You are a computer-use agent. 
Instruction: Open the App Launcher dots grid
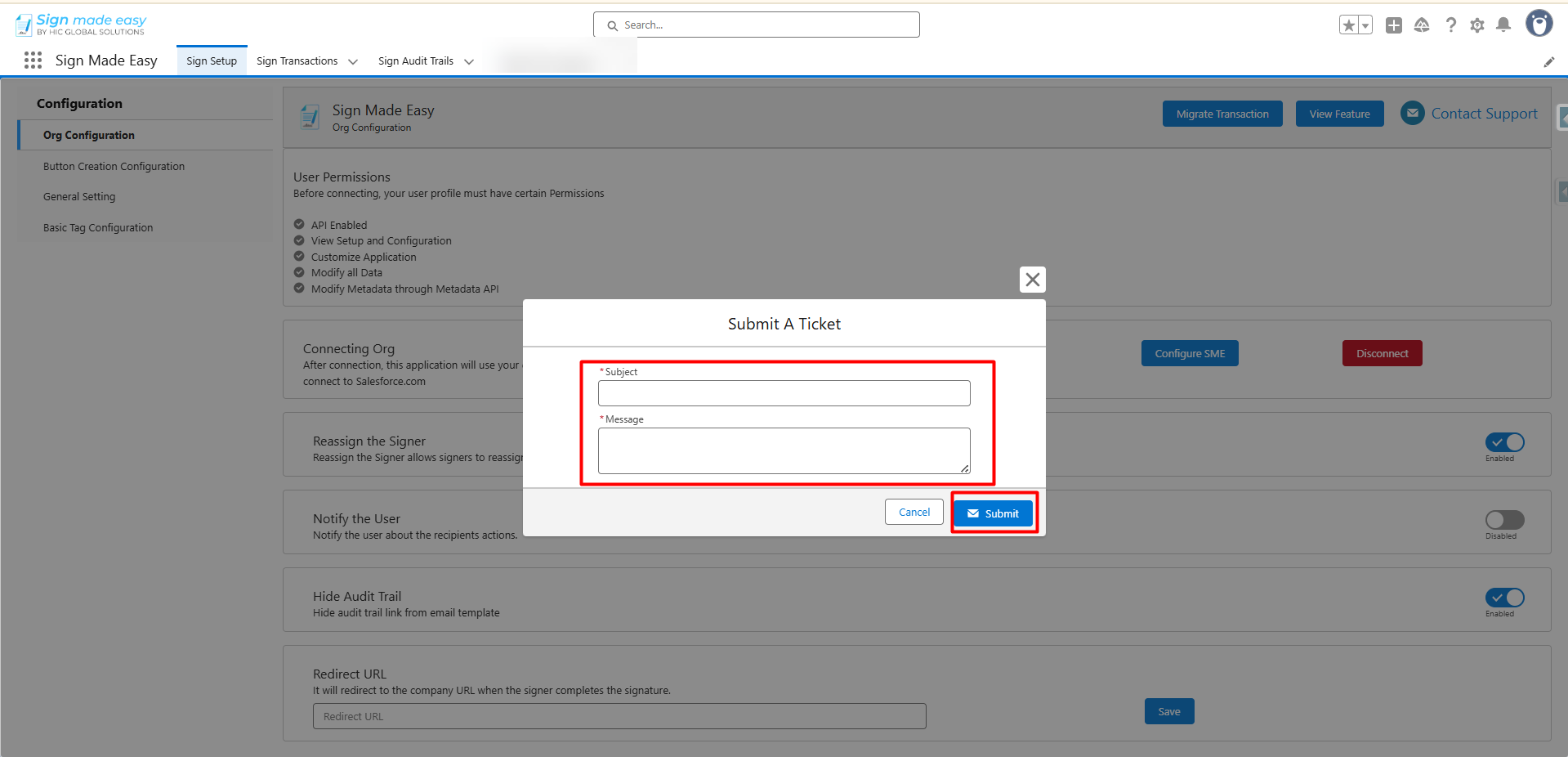click(x=33, y=60)
